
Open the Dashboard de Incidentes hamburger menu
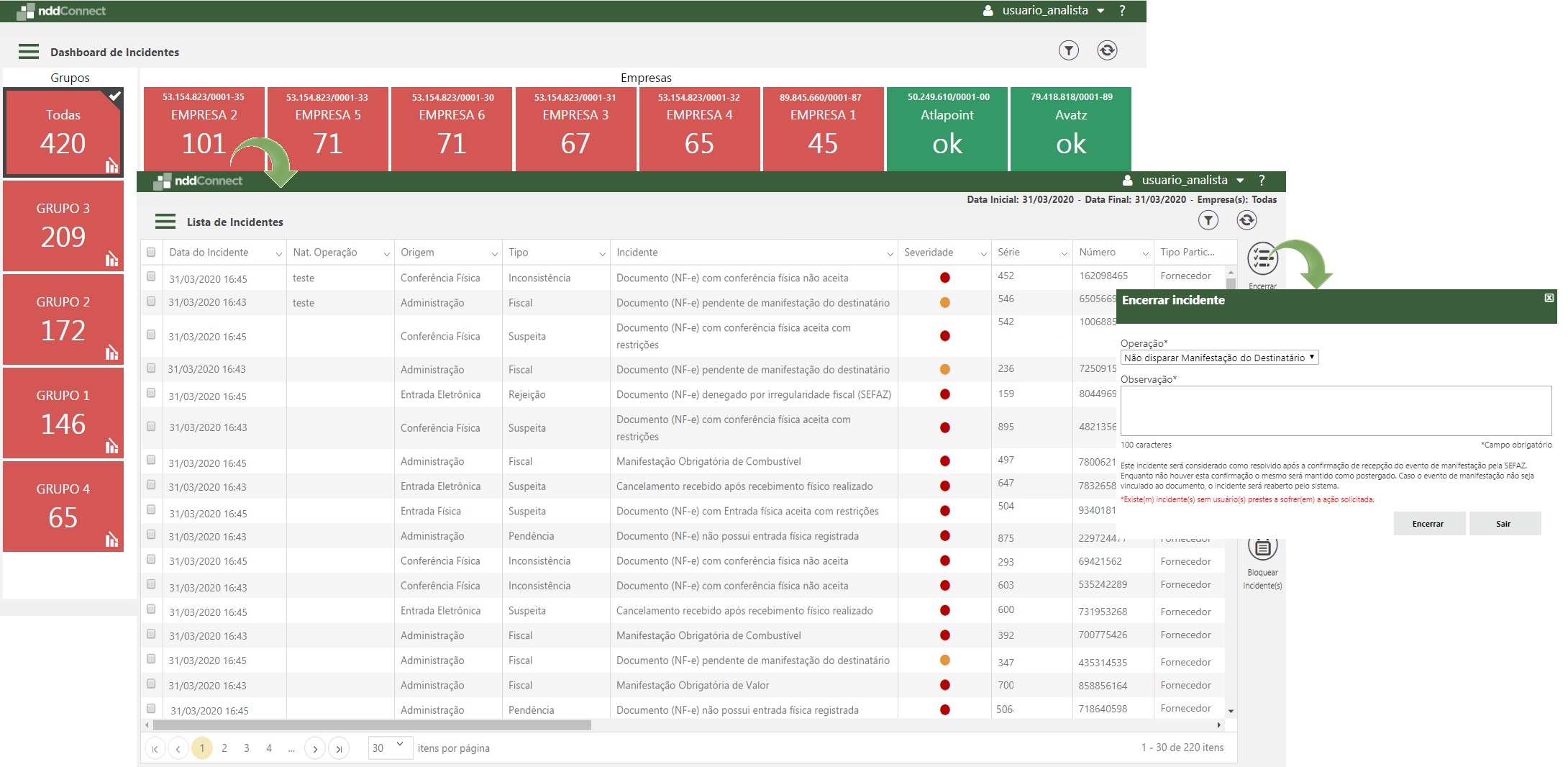pos(29,52)
